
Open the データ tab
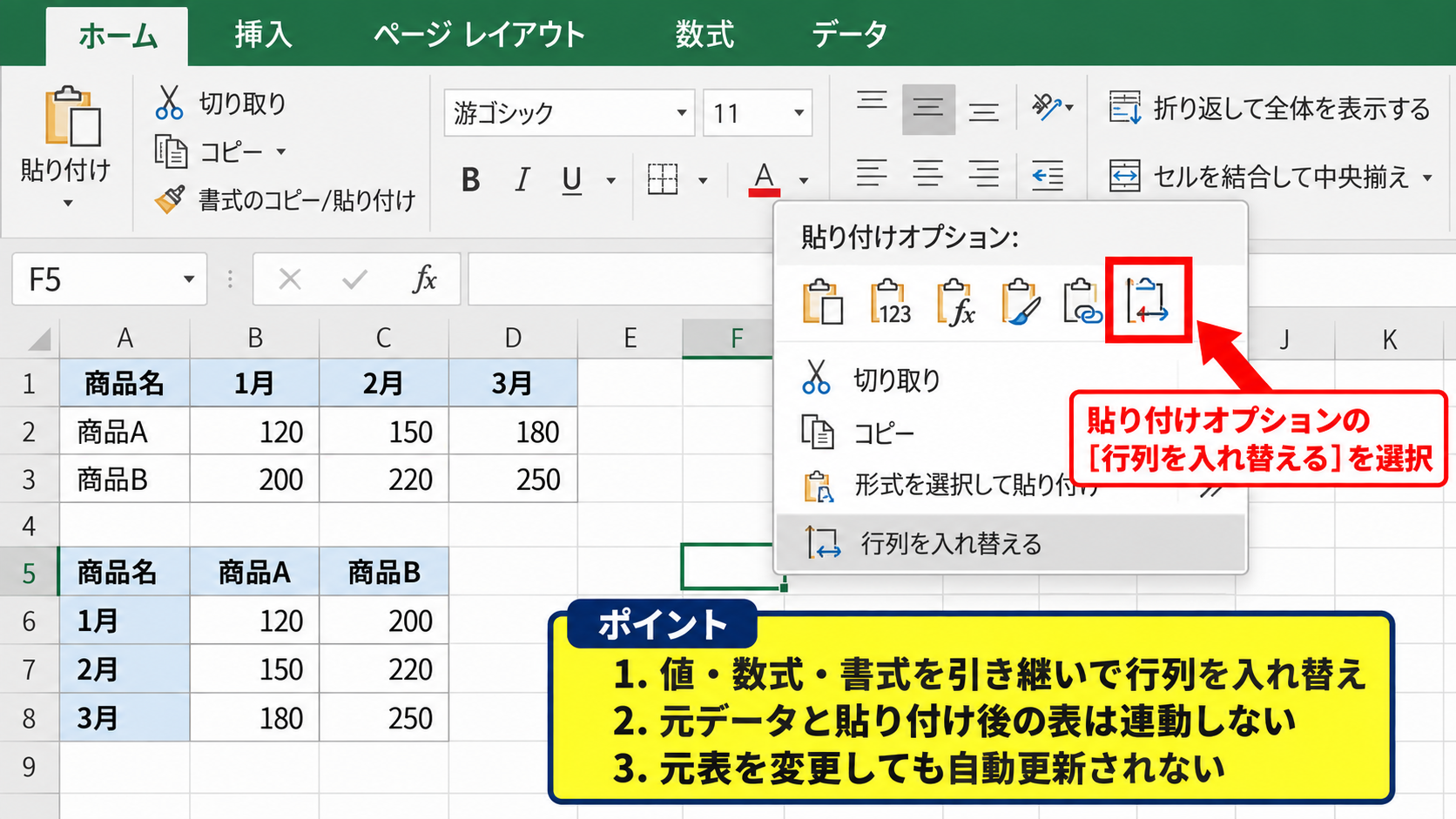(x=849, y=35)
